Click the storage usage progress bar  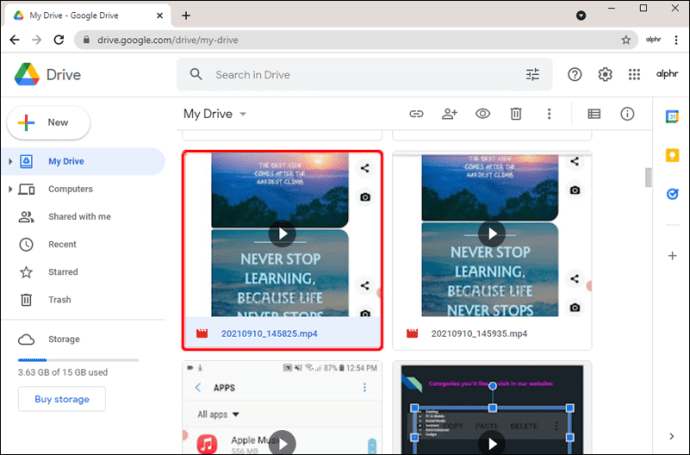click(78, 360)
